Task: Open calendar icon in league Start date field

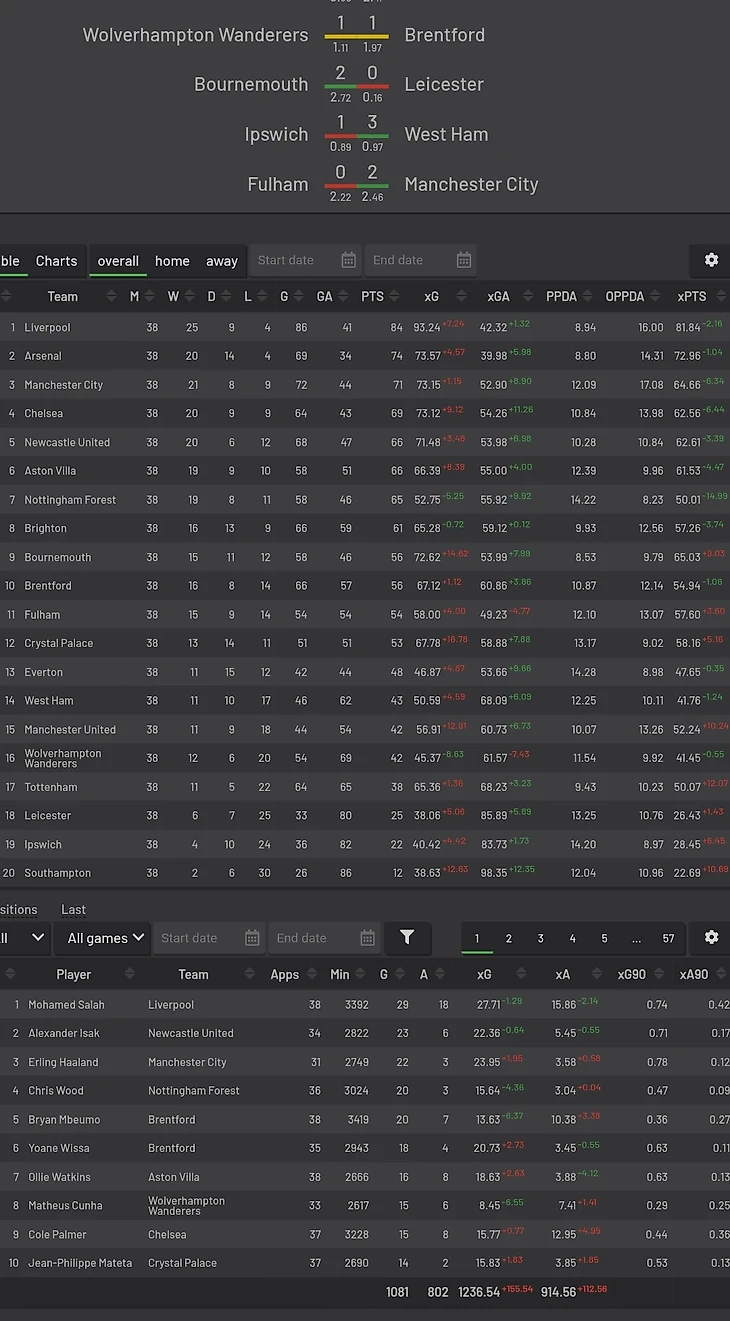Action: 348,260
